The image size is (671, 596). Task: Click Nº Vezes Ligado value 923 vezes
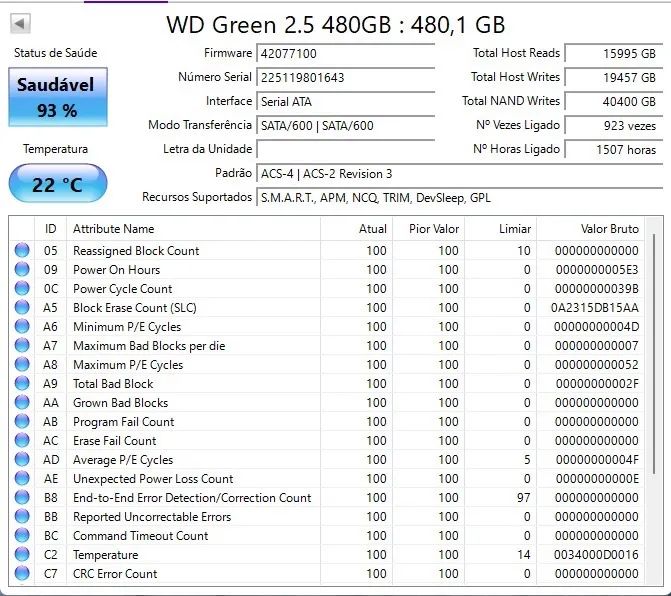tap(614, 125)
